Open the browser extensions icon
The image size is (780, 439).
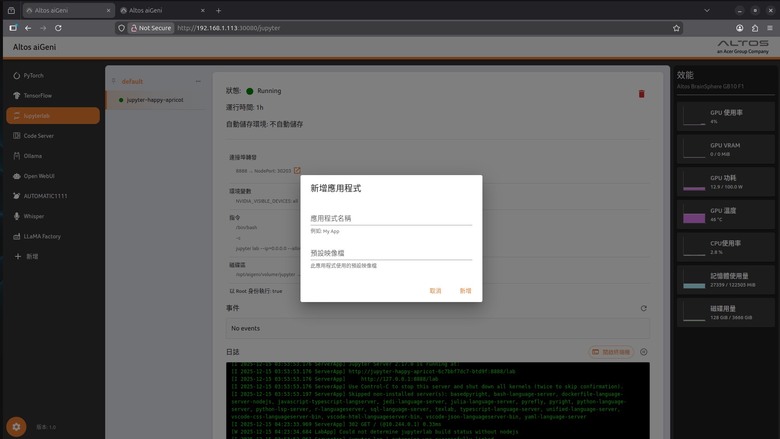click(x=755, y=28)
